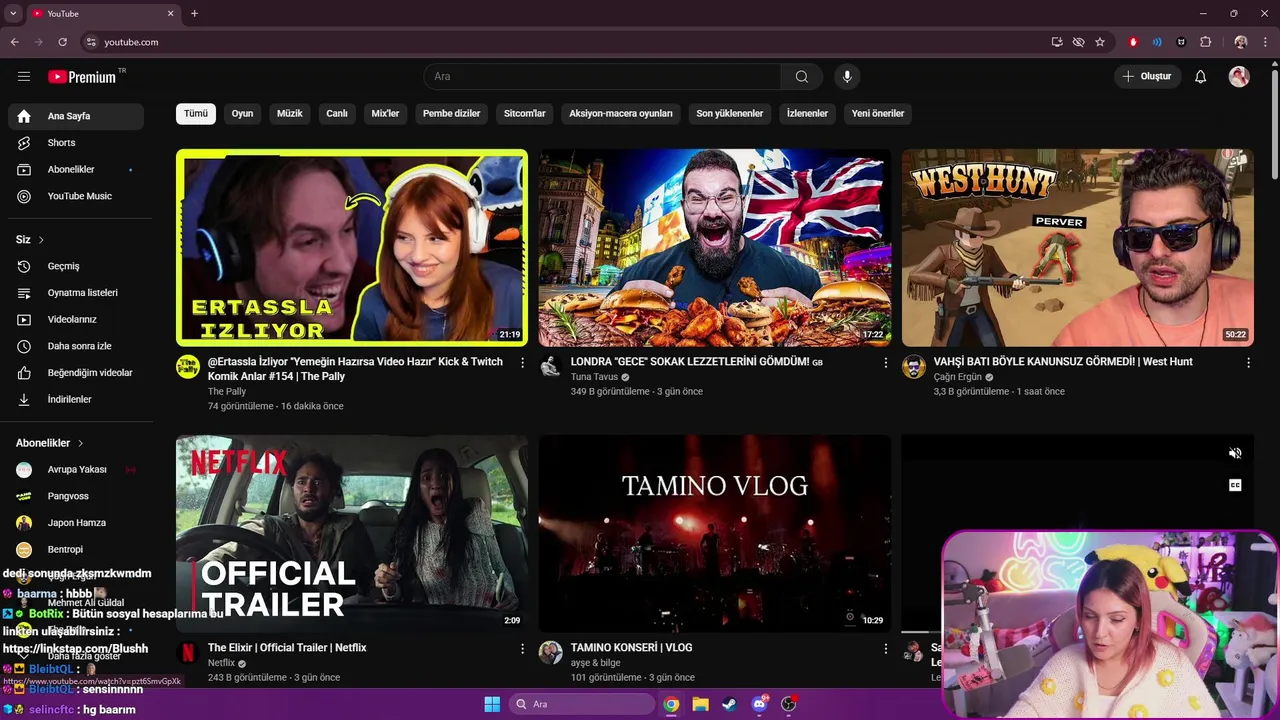Select the Mix'ler filter chip
This screenshot has width=1280, height=720.
(385, 113)
